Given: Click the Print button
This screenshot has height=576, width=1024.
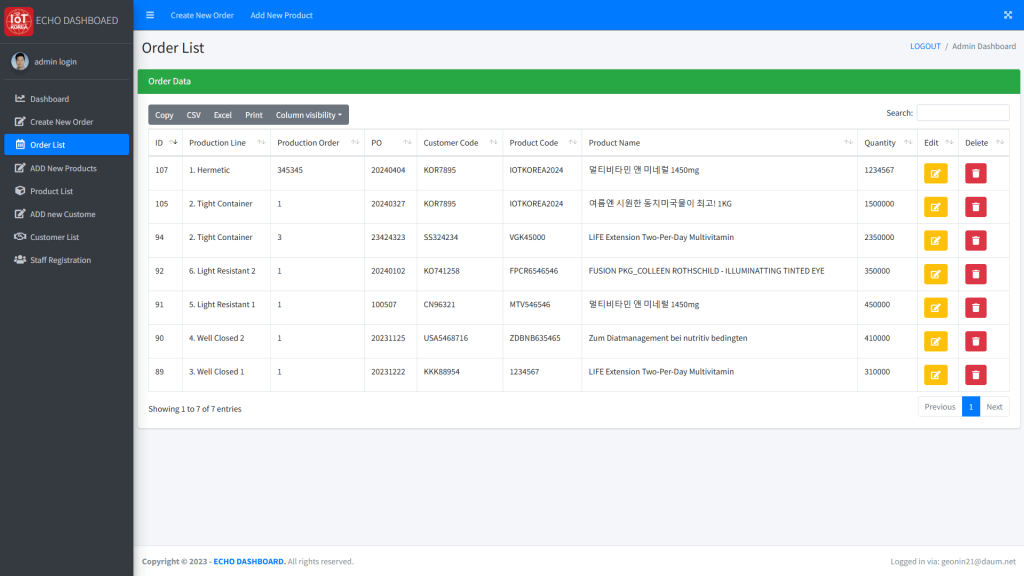Looking at the screenshot, I should click(x=254, y=115).
